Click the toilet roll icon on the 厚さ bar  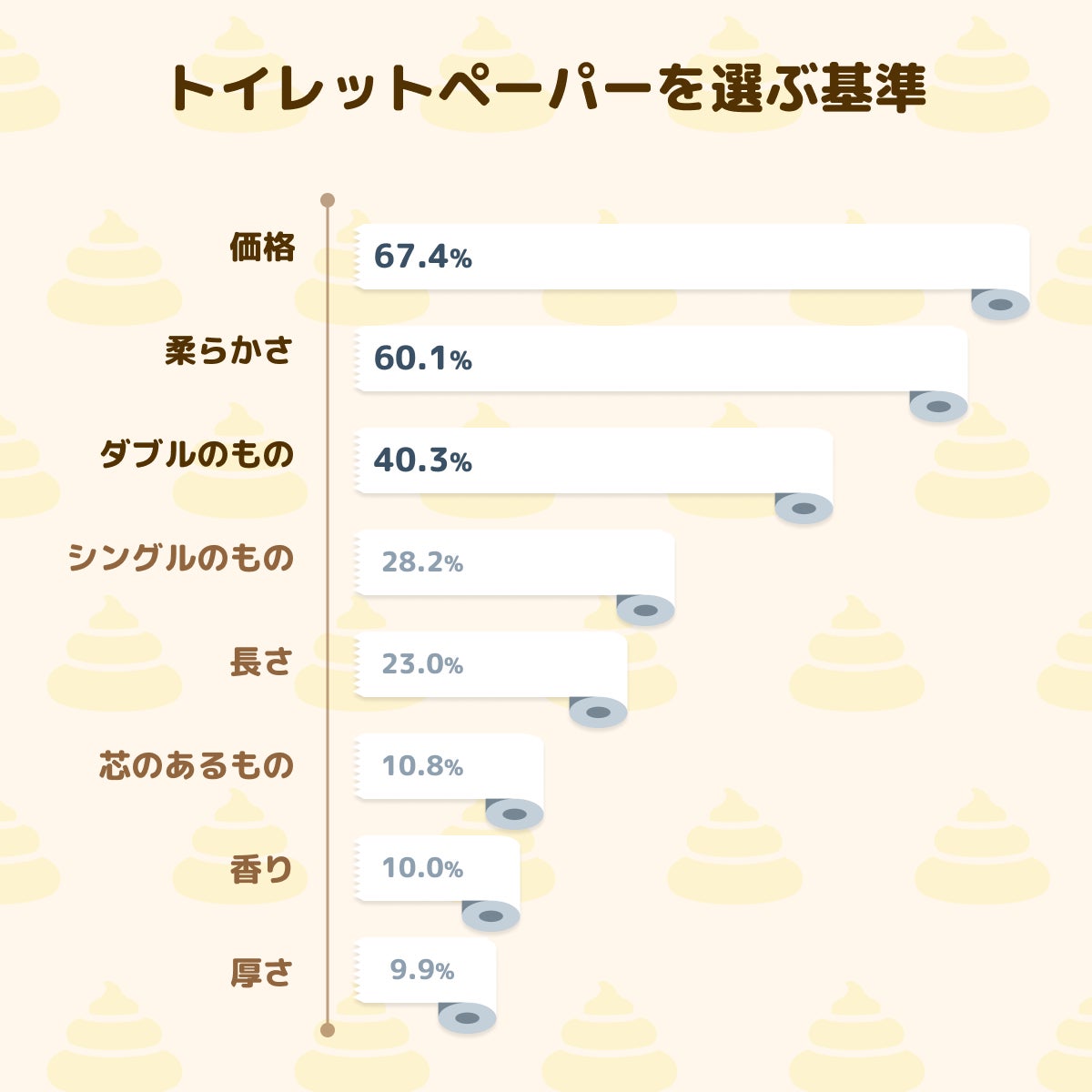pyautogui.click(x=467, y=1017)
